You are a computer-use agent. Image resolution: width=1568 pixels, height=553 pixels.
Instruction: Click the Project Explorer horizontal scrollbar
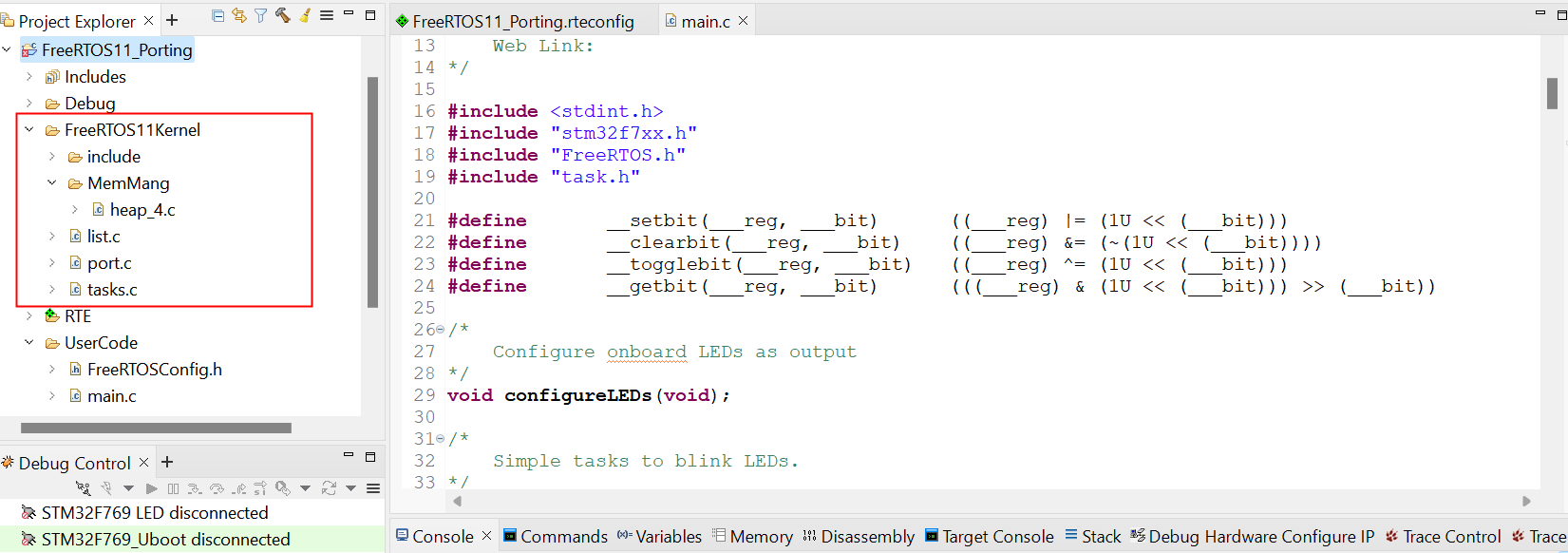point(156,429)
